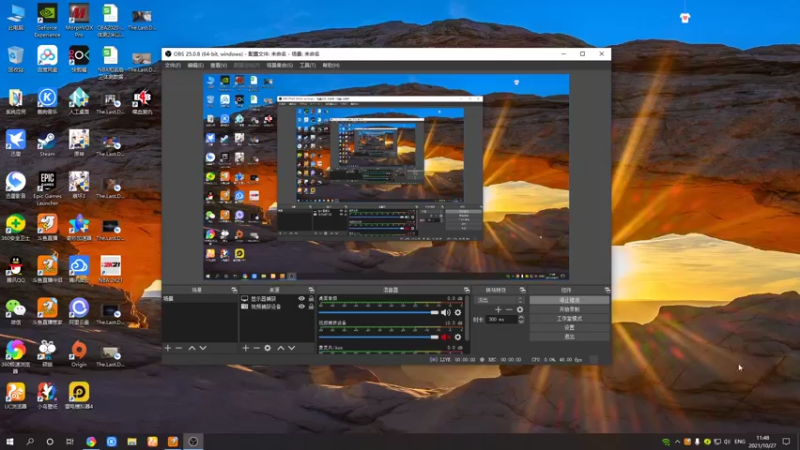Click the exit button in Controls panel
Screen dimensions: 800x450
[x=569, y=337]
